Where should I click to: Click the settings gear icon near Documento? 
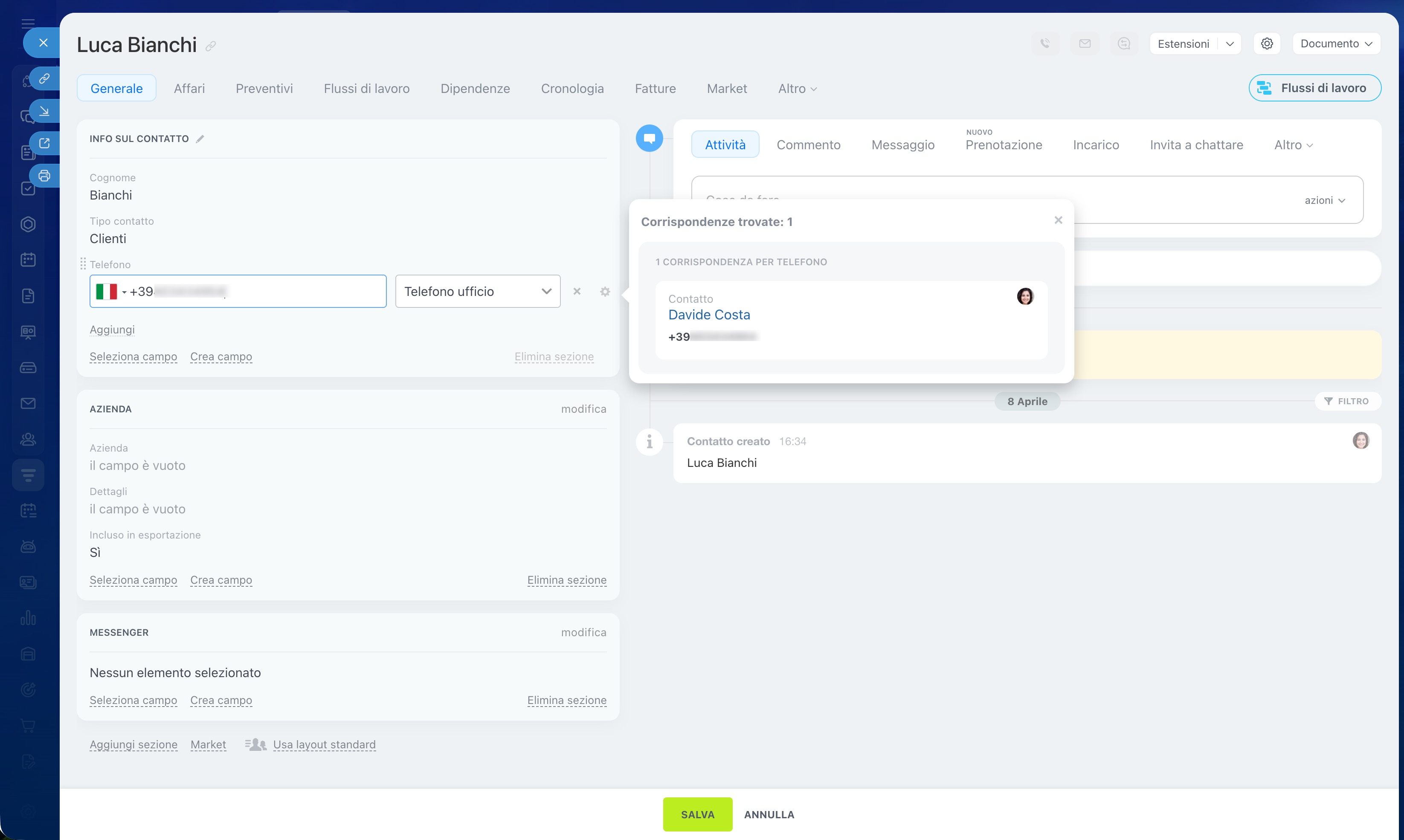point(1266,43)
